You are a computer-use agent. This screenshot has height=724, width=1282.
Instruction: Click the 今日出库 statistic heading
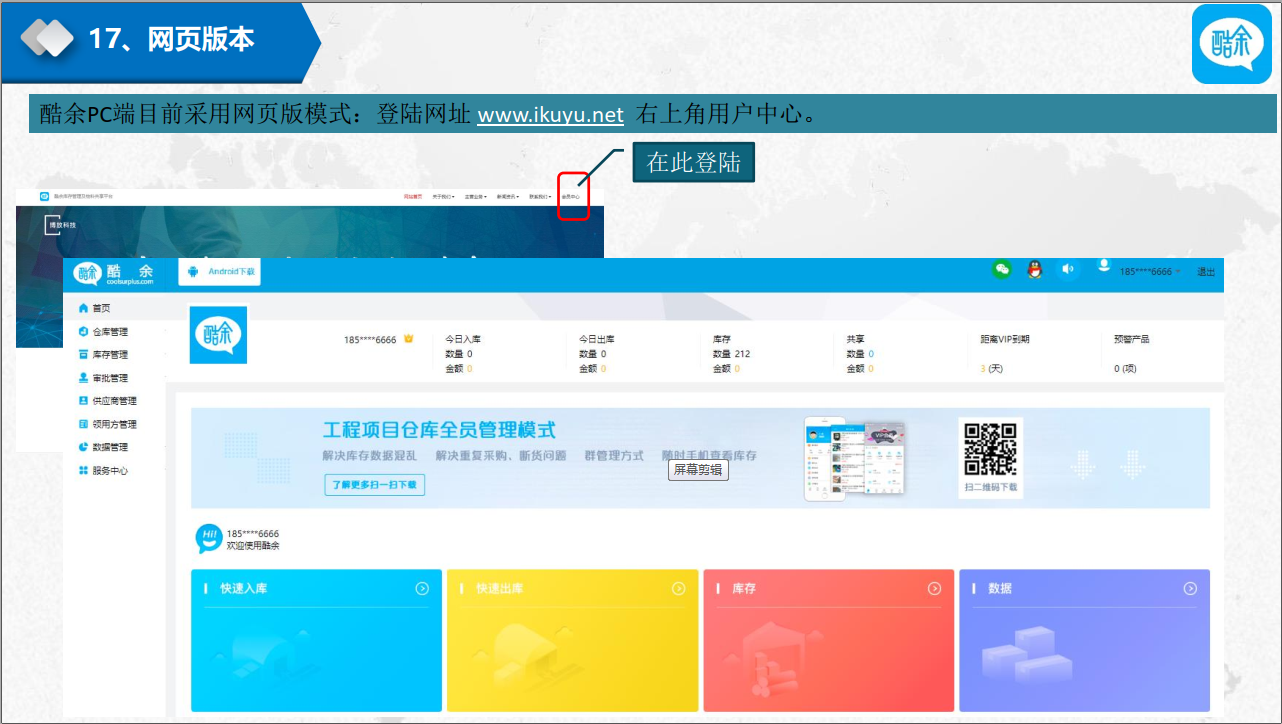tap(597, 339)
